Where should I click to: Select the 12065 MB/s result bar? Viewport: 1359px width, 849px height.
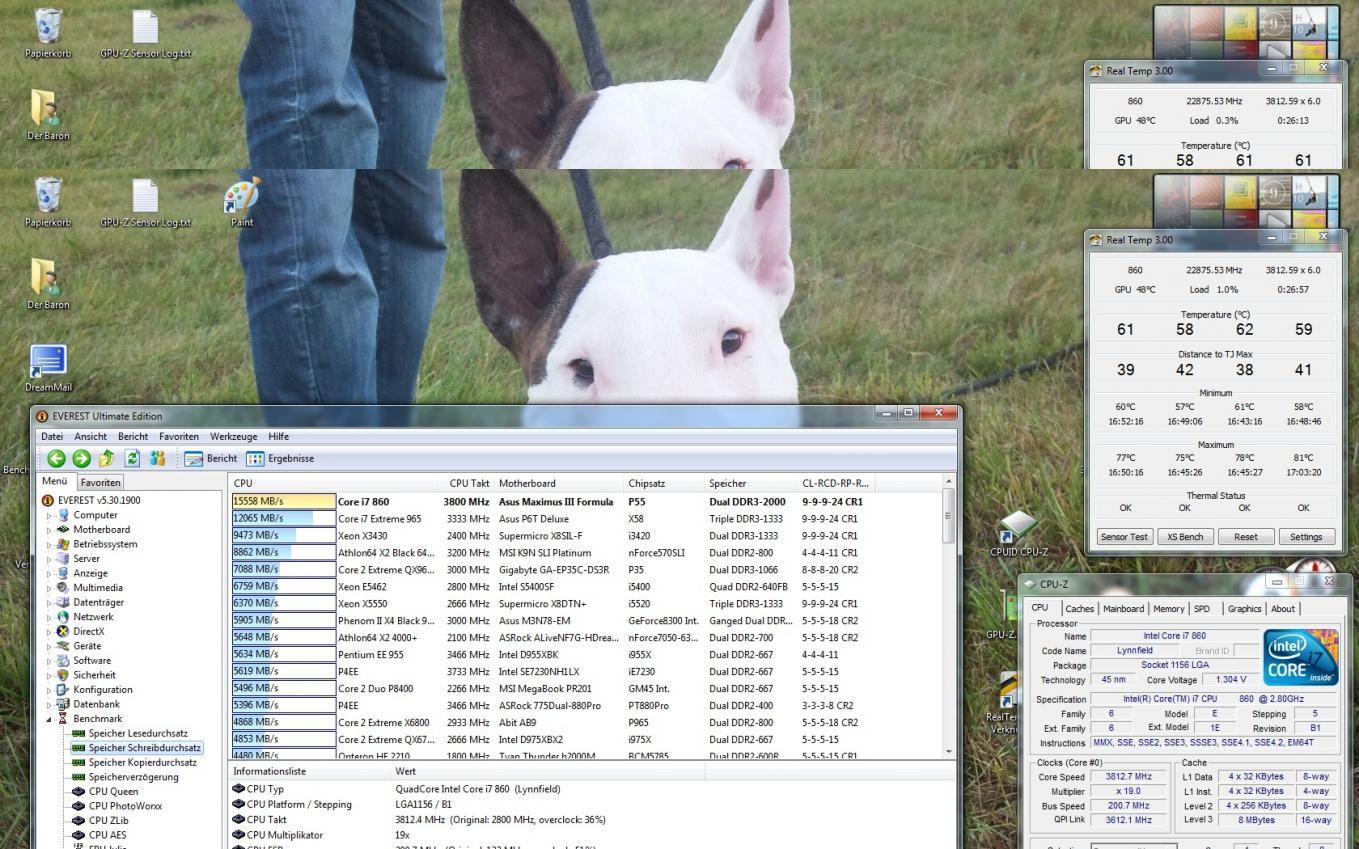(x=284, y=518)
